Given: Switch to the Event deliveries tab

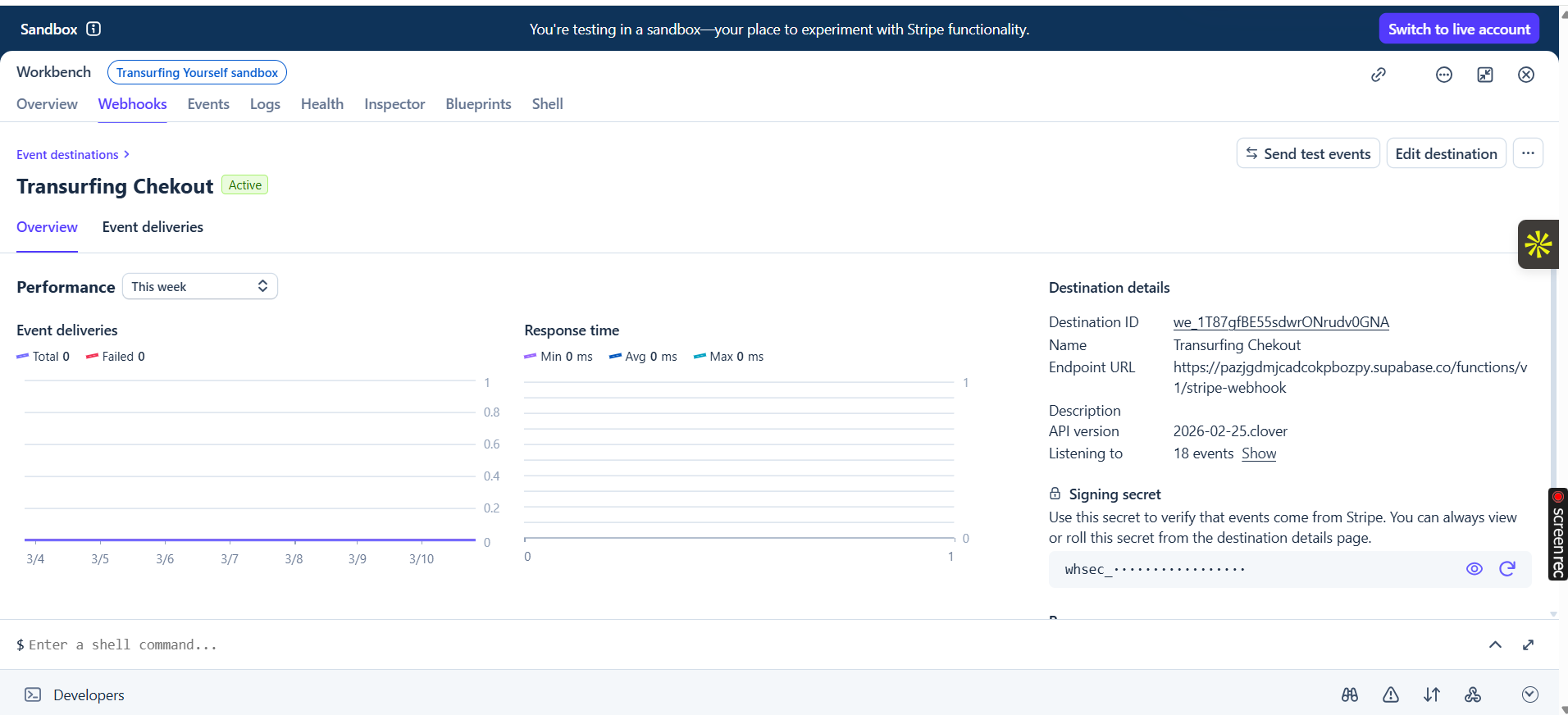Looking at the screenshot, I should coord(153,227).
